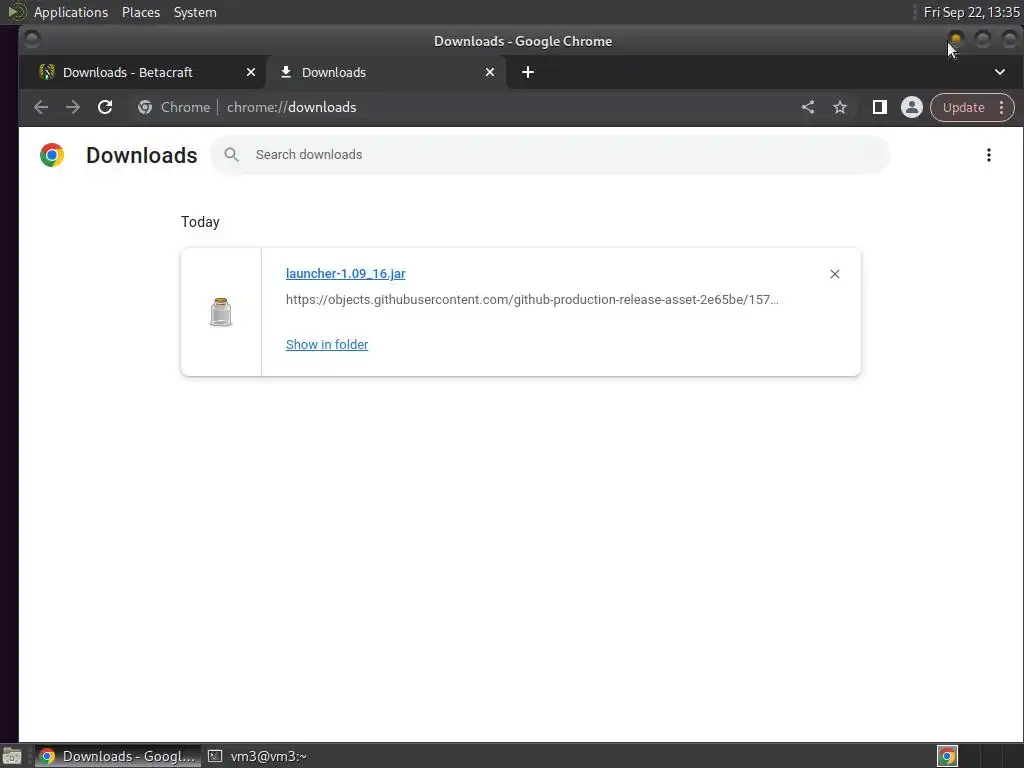Click the Downloads - Google Chrome taskbar entry
Image resolution: width=1024 pixels, height=768 pixels.
118,756
